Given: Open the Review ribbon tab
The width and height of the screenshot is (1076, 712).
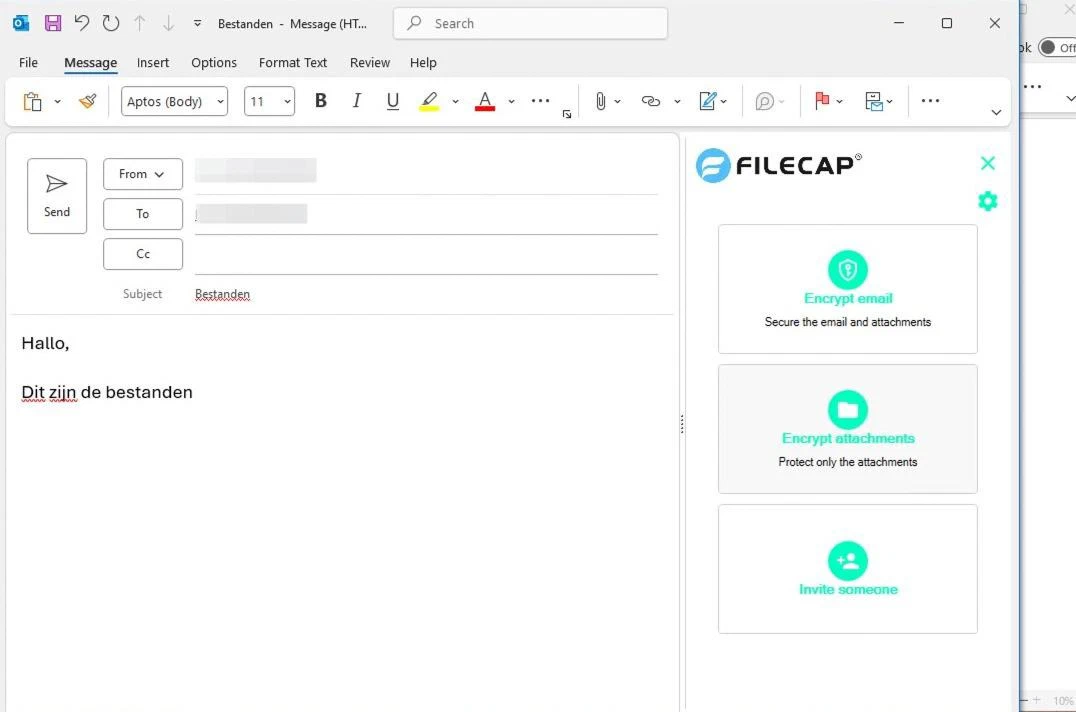Looking at the screenshot, I should pos(370,62).
